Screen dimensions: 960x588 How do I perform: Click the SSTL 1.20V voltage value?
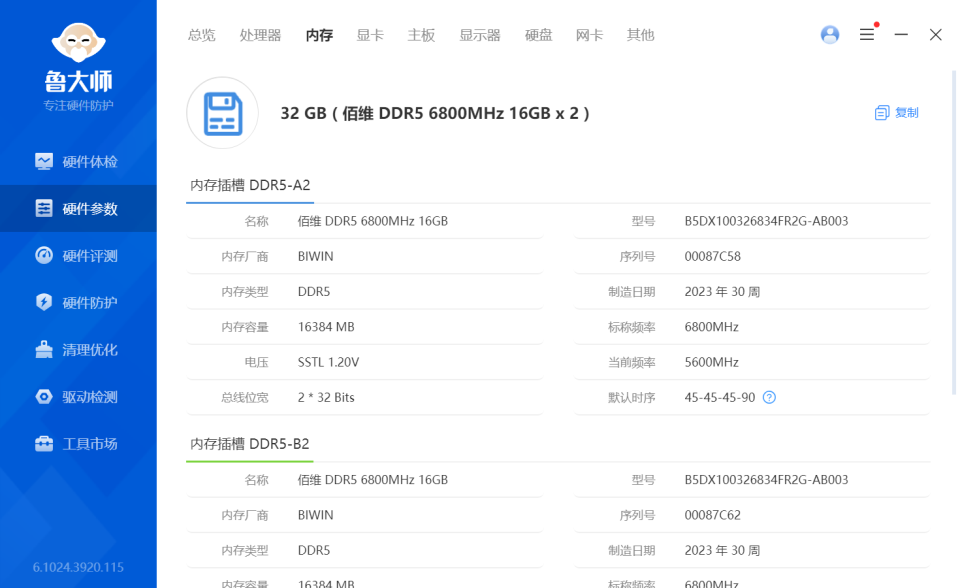pos(328,362)
